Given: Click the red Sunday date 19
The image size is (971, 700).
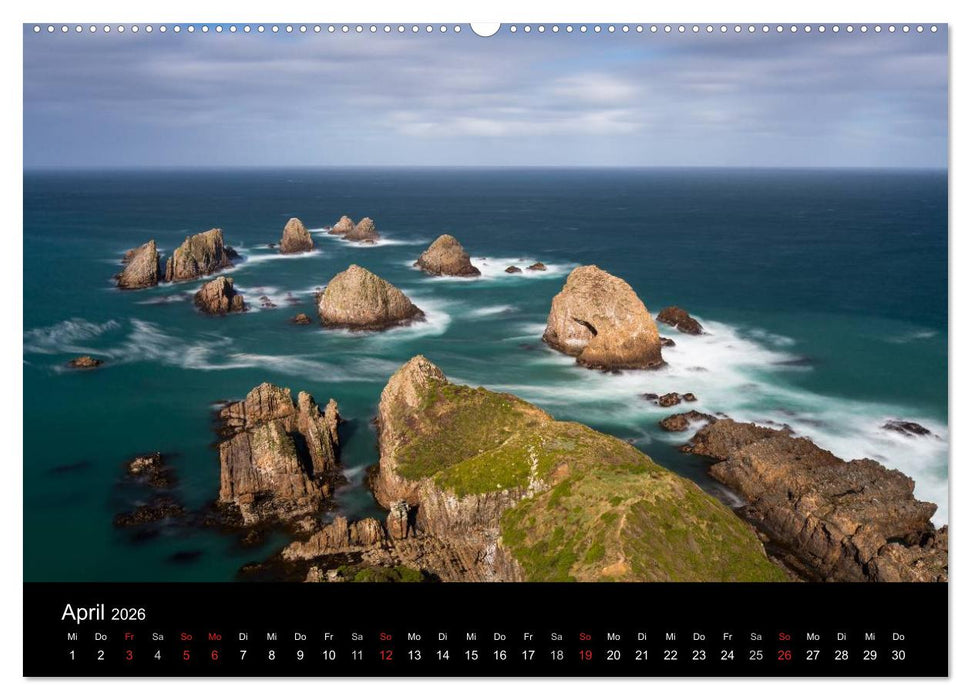Looking at the screenshot, I should tap(586, 655).
